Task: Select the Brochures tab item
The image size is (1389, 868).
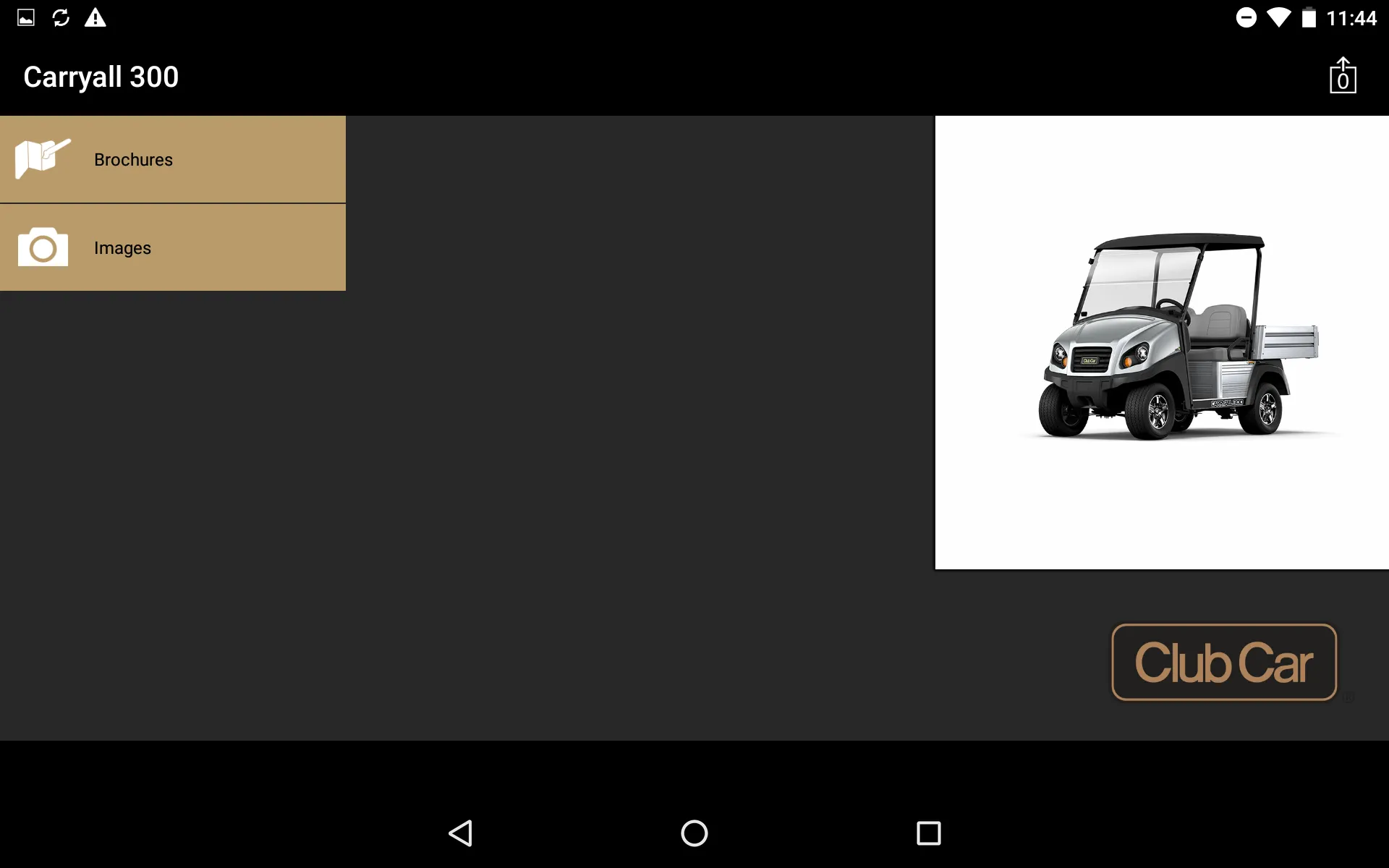Action: coord(172,159)
